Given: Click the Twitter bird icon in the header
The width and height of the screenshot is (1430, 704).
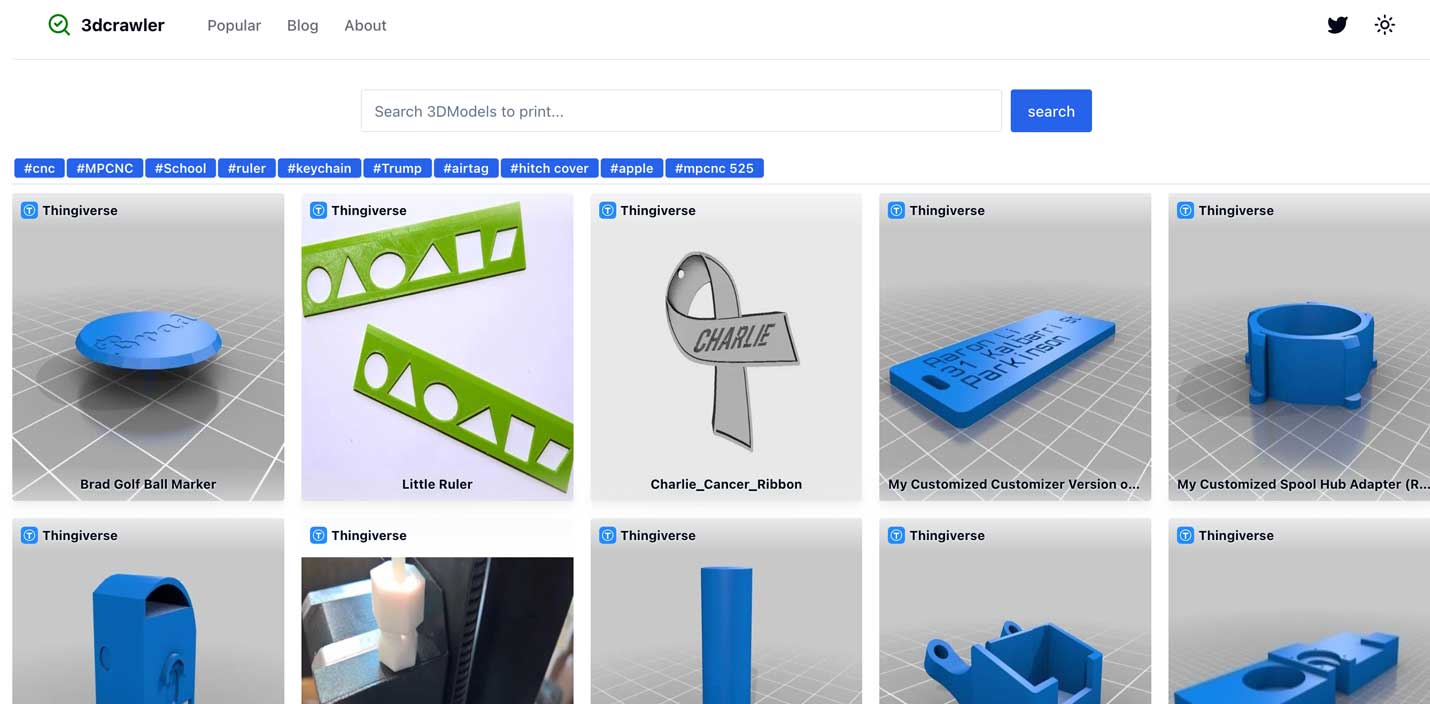Looking at the screenshot, I should (x=1337, y=24).
